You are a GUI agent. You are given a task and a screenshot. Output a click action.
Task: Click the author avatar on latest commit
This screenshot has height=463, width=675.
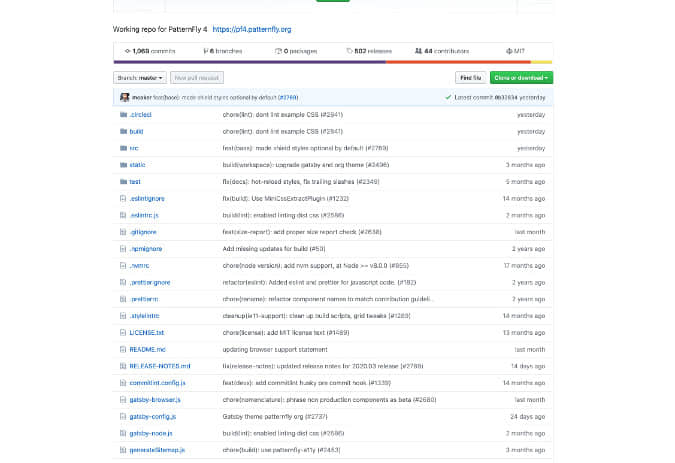pyautogui.click(x=123, y=97)
